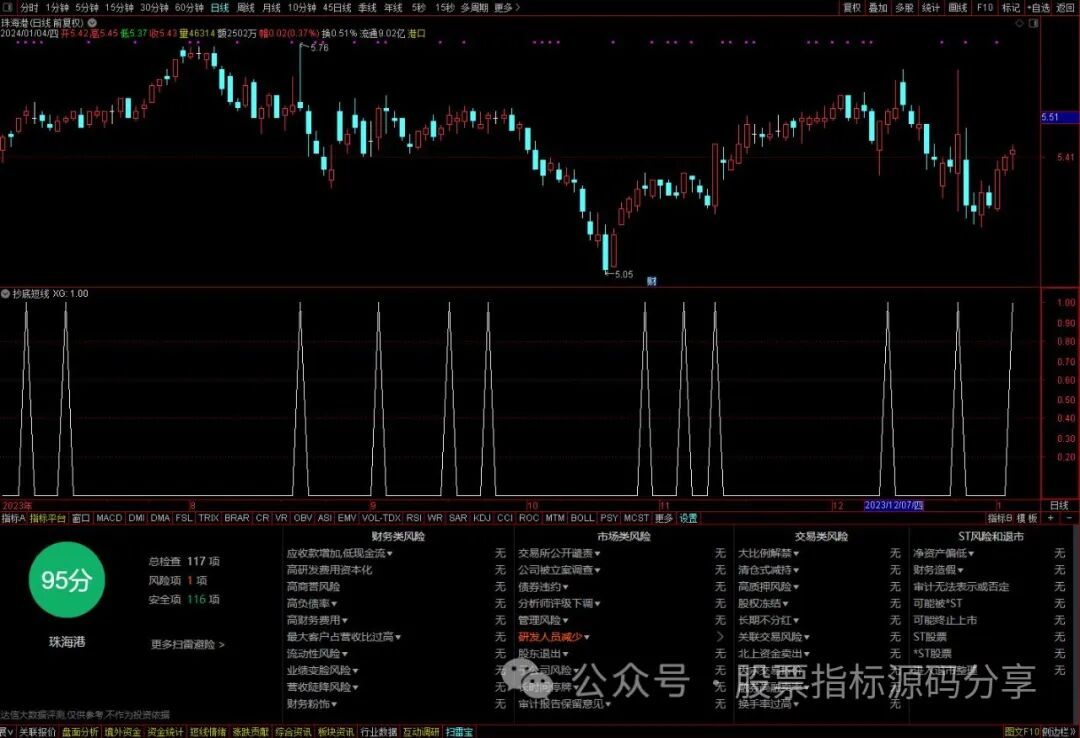
Task: Click the 多股 multi-stock button
Action: (904, 7)
